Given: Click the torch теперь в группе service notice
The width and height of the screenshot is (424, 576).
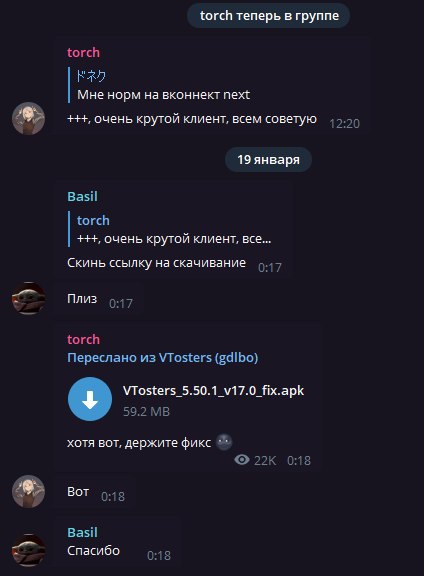Looking at the screenshot, I should (269, 15).
